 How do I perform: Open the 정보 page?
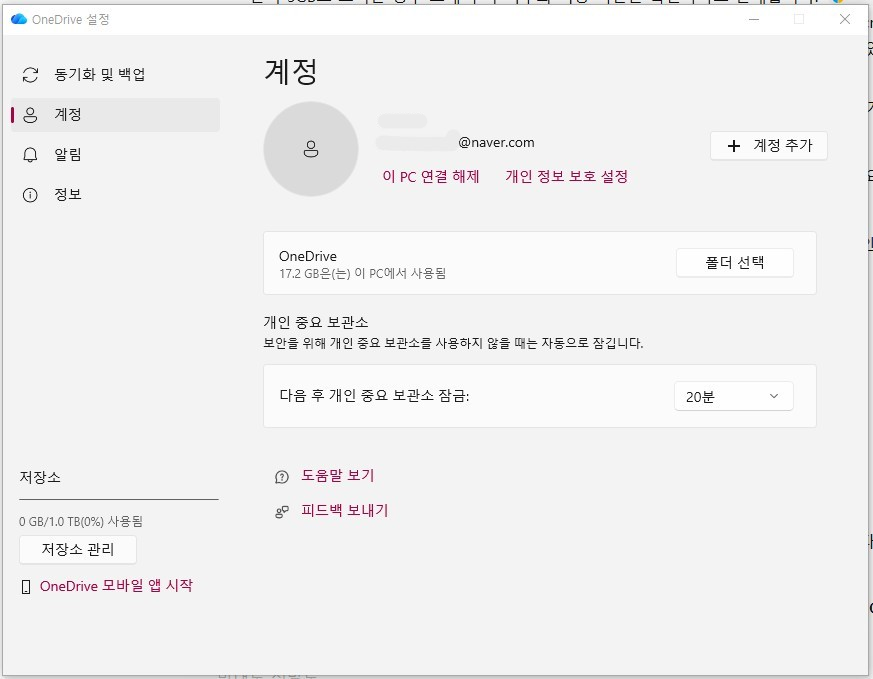coord(115,195)
